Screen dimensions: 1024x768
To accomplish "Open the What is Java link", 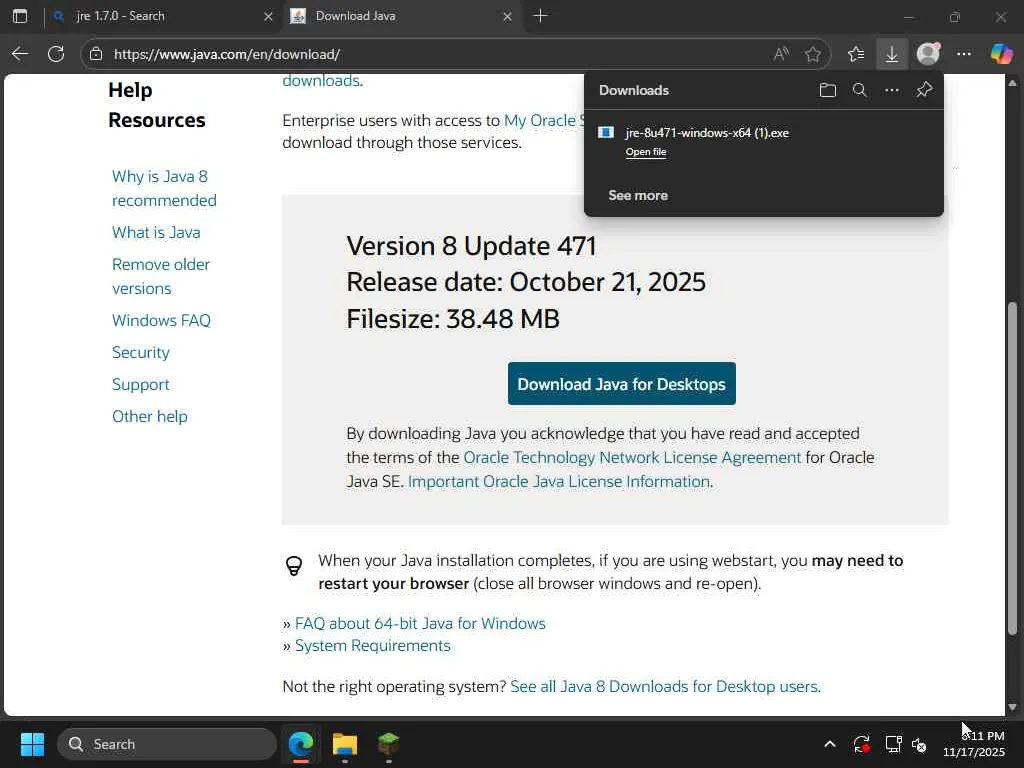I will tap(156, 232).
